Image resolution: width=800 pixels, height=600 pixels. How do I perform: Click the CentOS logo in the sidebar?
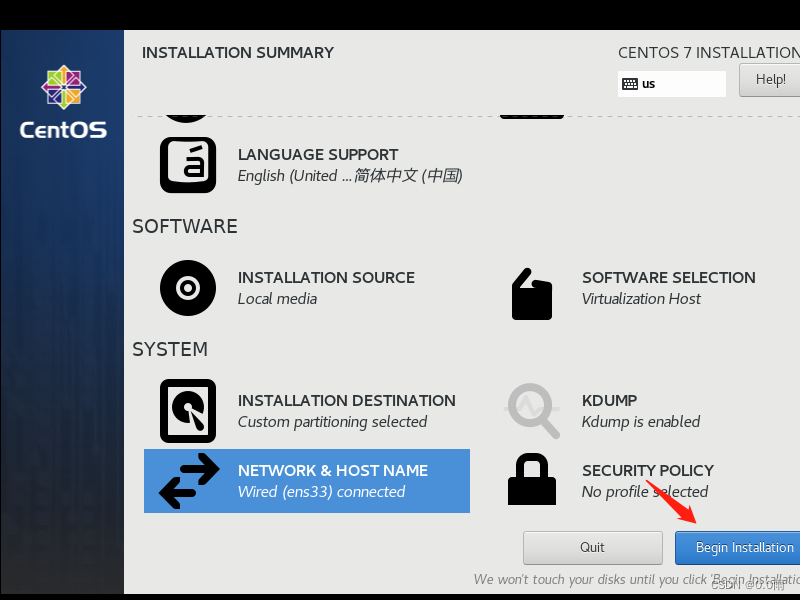coord(63,102)
